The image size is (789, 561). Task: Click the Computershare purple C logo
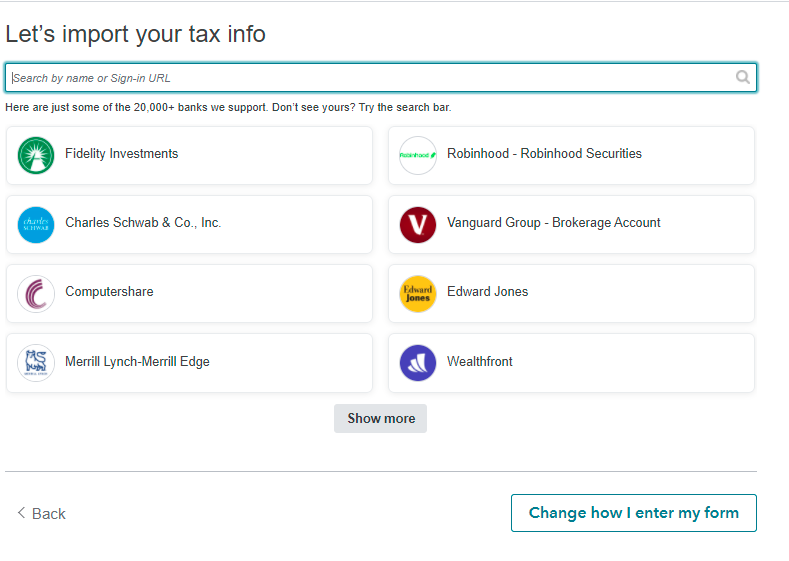click(36, 294)
